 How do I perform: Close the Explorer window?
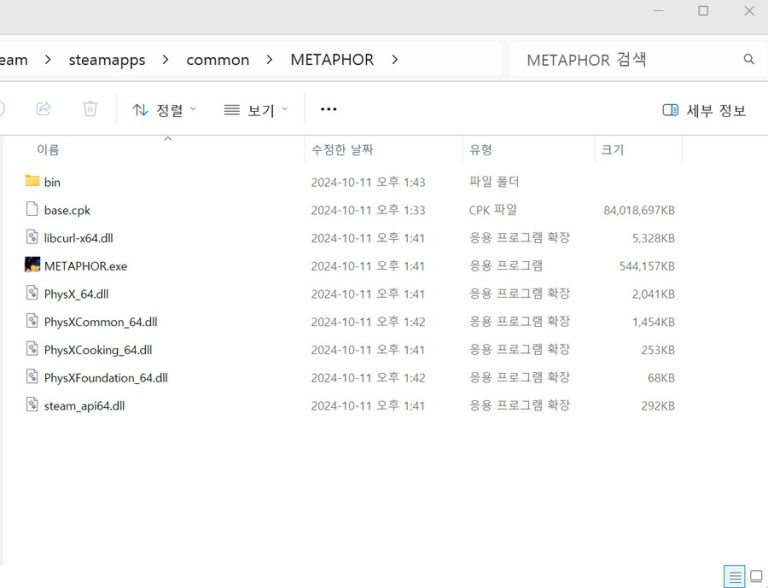[749, 10]
